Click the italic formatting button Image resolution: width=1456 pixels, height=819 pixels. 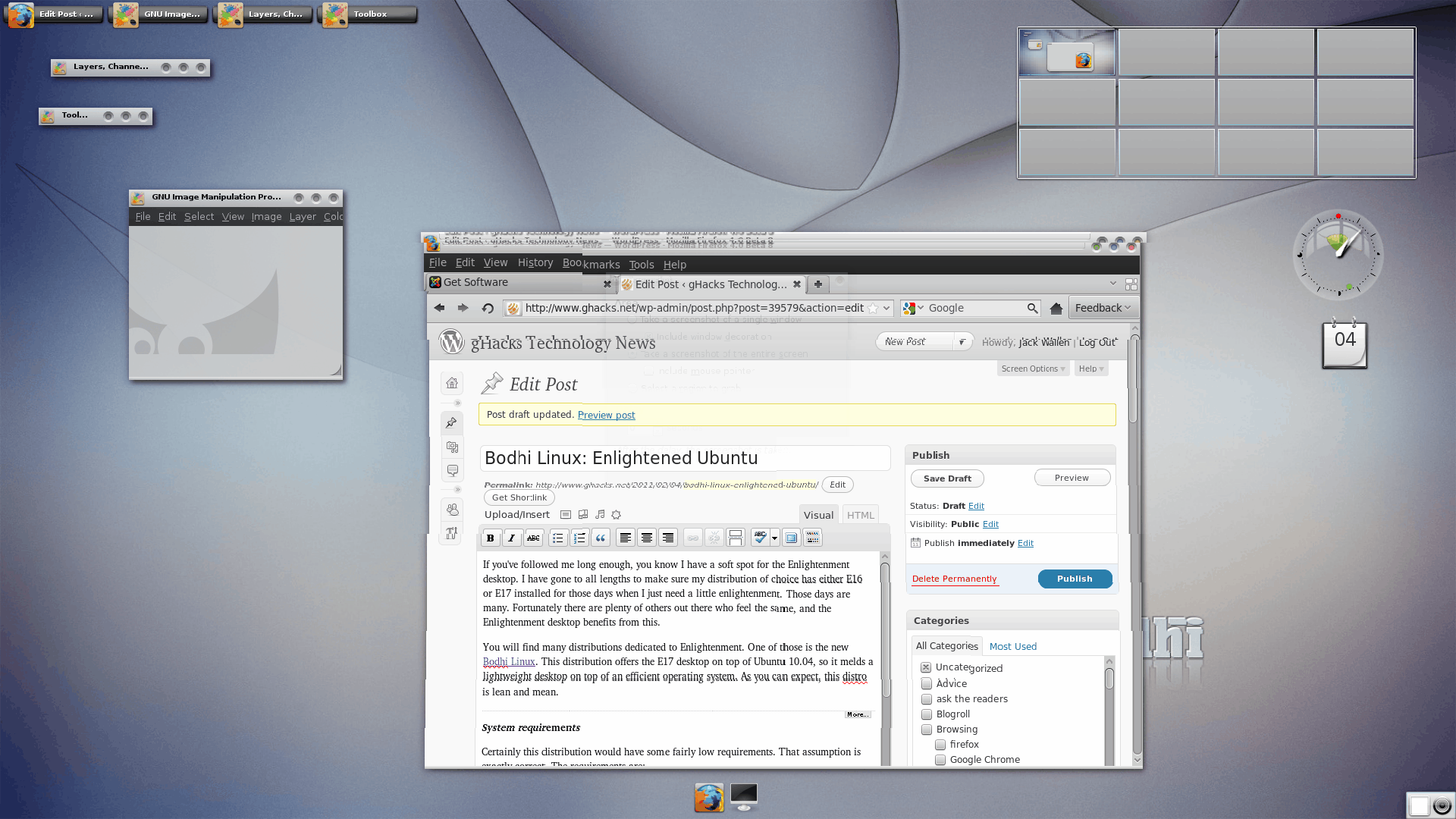click(x=512, y=538)
